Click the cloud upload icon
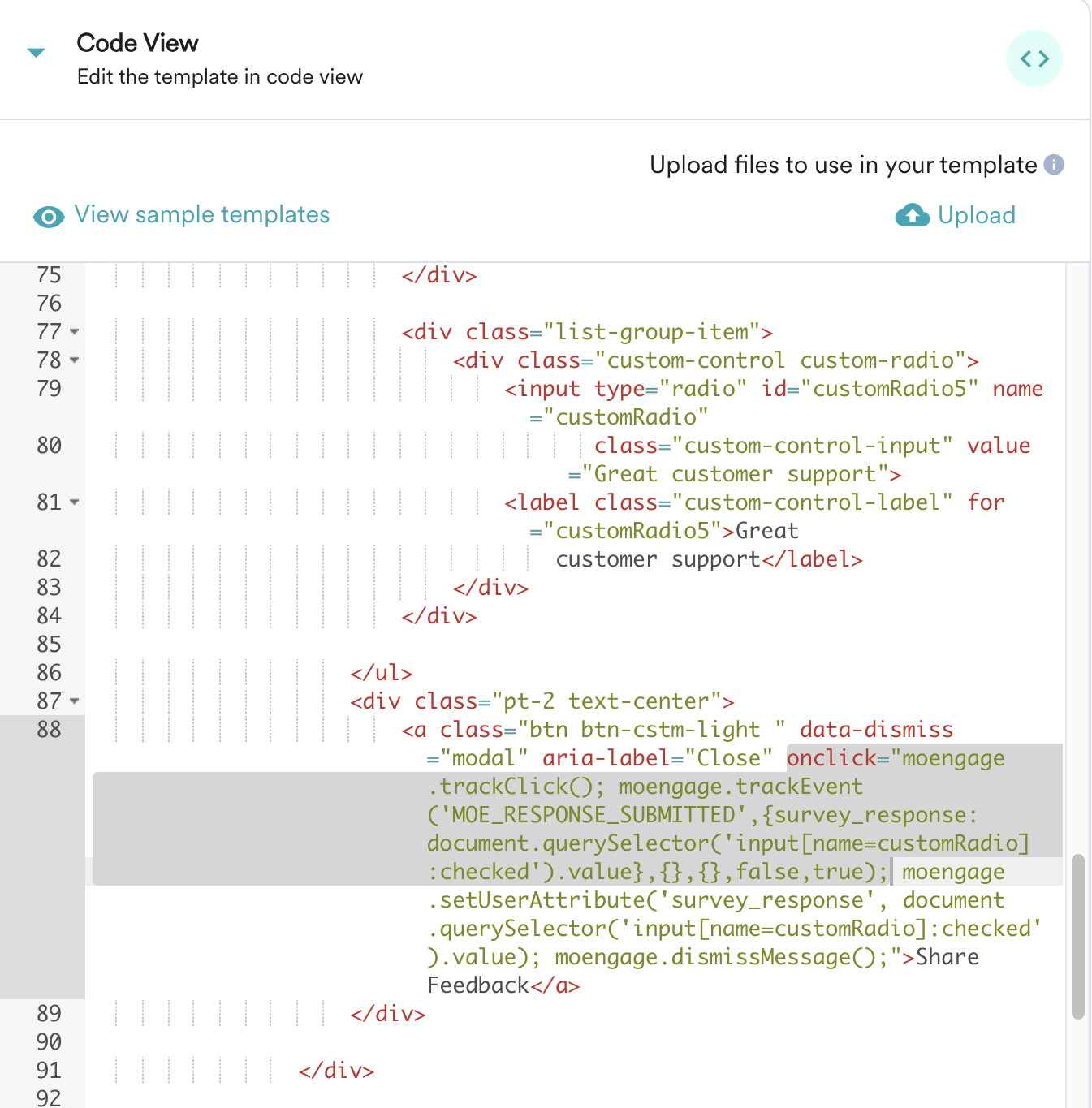1092x1108 pixels. [912, 215]
